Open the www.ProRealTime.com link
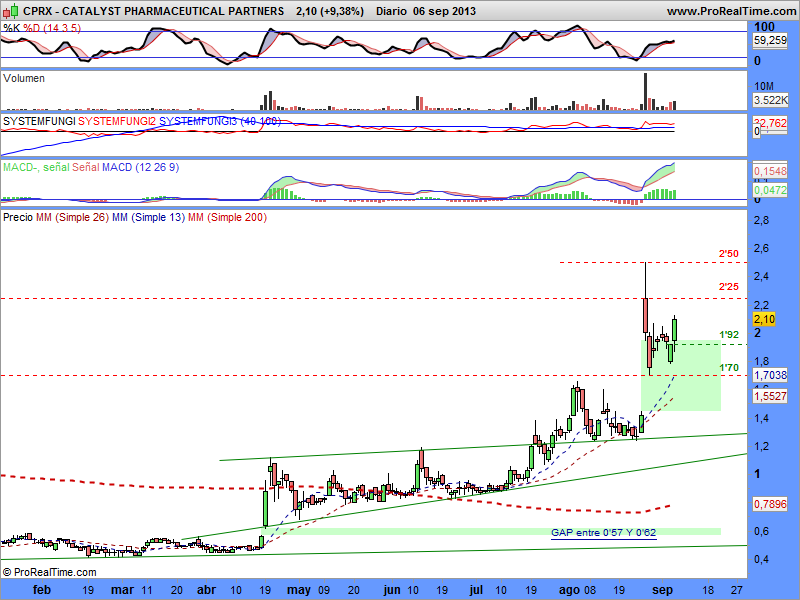 731,11
